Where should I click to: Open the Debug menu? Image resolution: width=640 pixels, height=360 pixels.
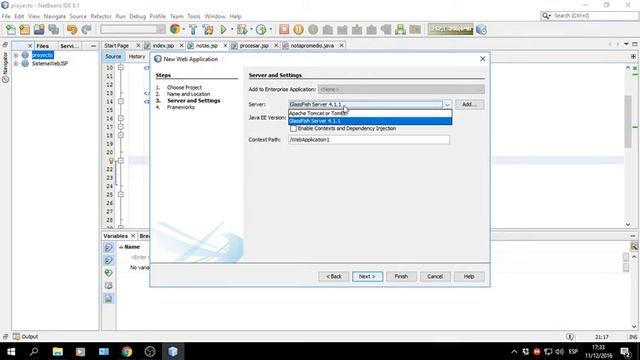pos(138,16)
